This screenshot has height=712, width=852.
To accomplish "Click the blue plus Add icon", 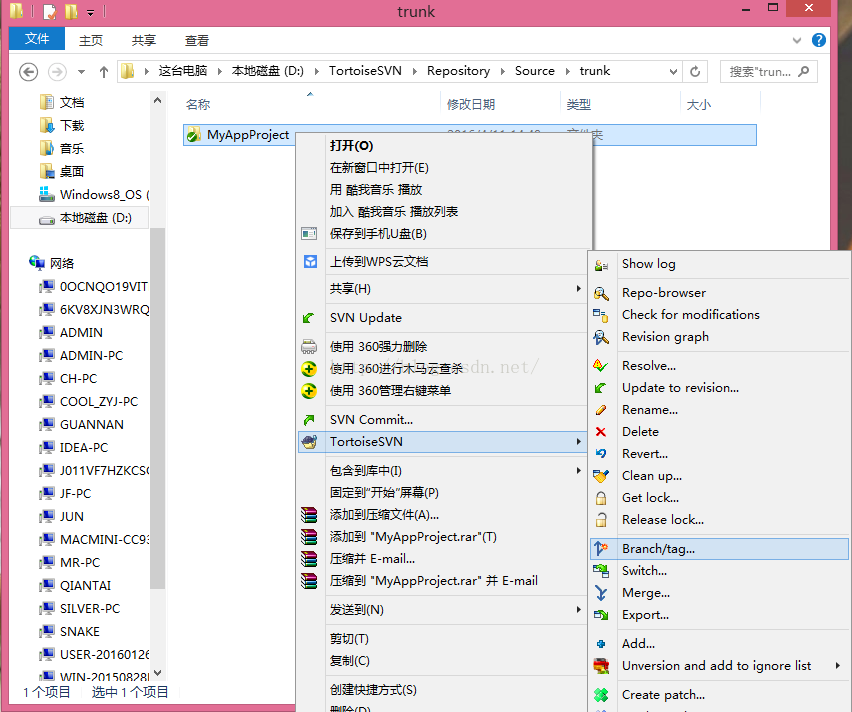I will (601, 644).
